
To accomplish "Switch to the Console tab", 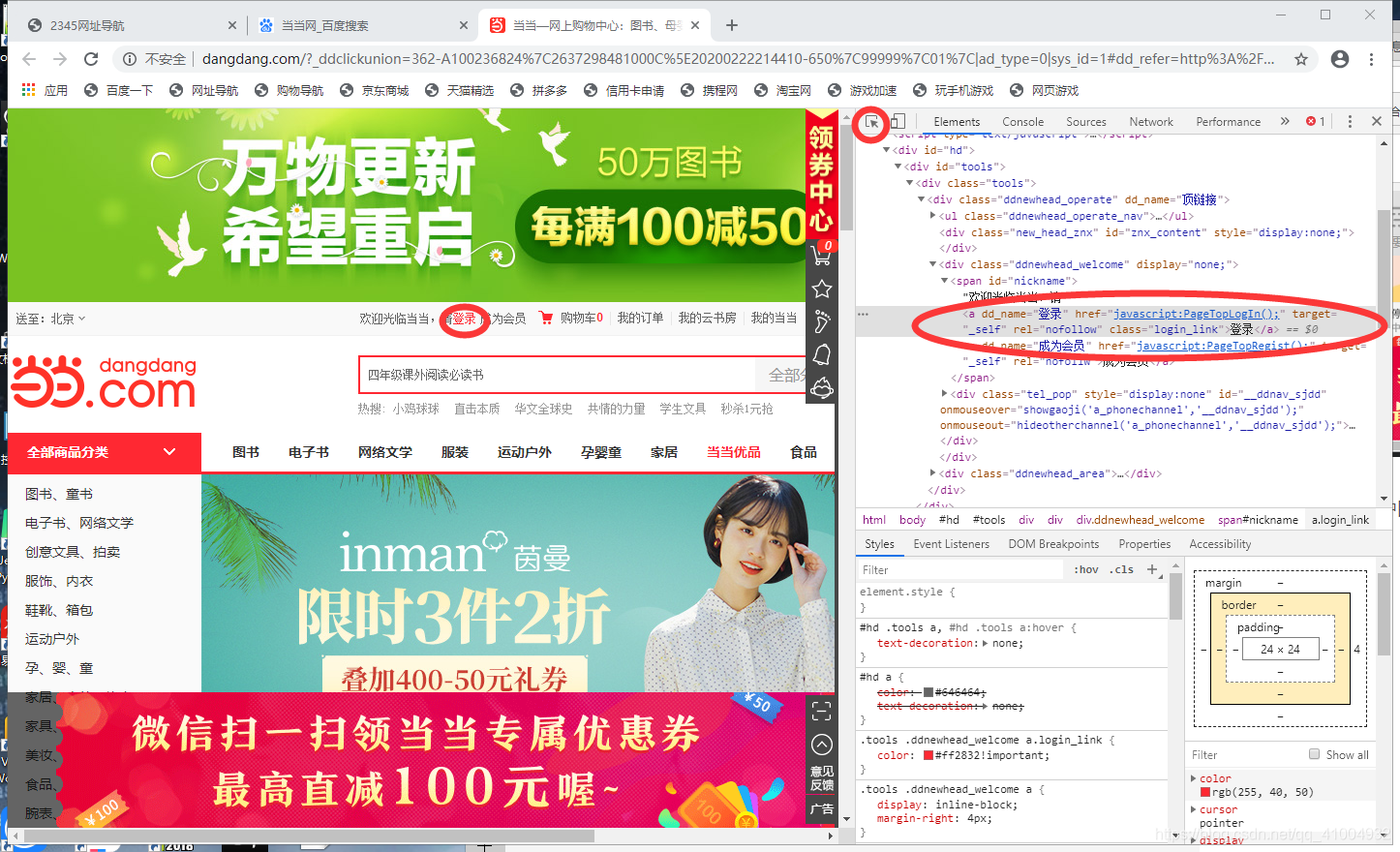I will [1022, 122].
